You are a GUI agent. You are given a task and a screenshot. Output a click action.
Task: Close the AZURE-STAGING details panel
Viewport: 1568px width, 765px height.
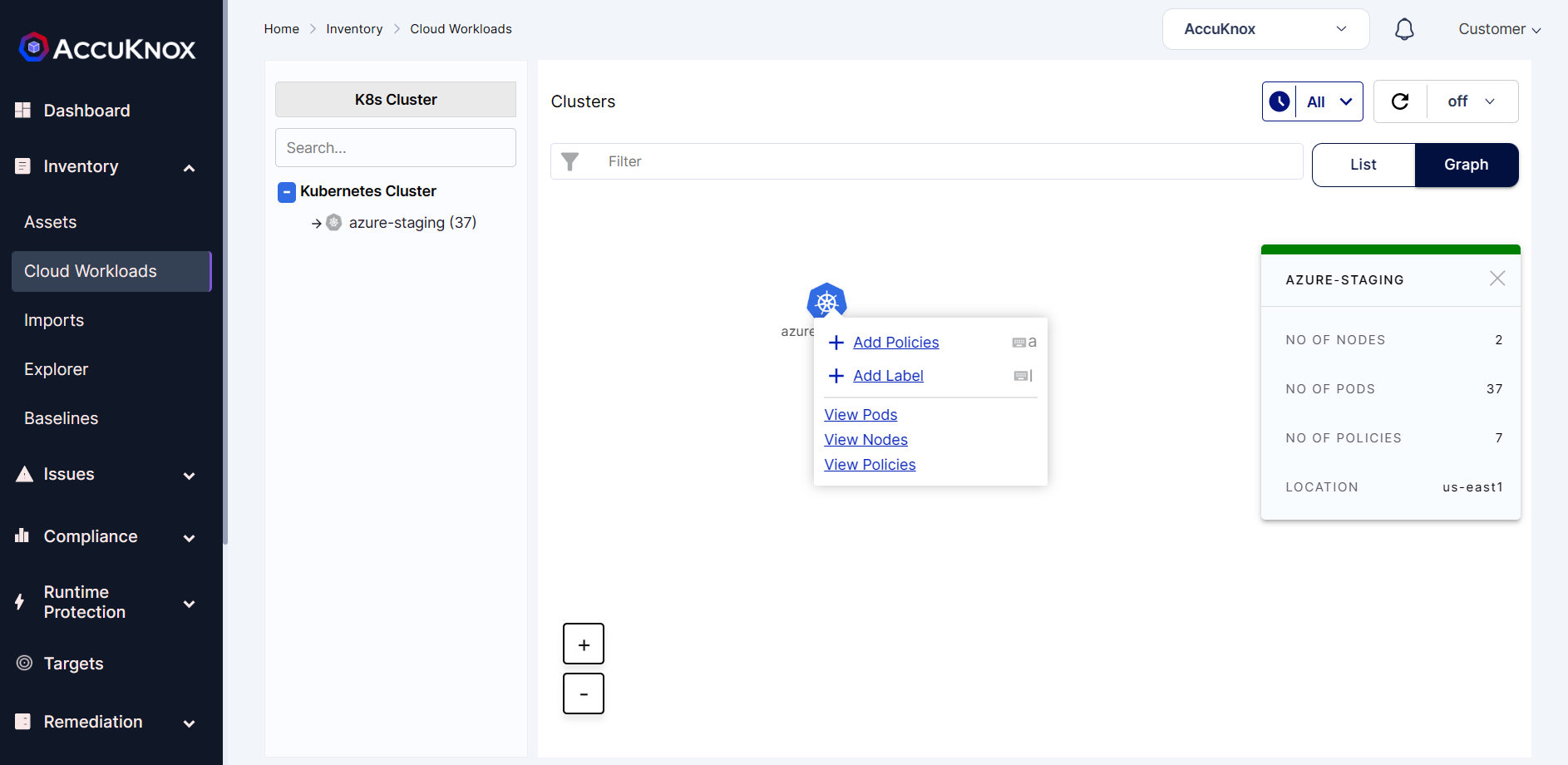pyautogui.click(x=1497, y=279)
